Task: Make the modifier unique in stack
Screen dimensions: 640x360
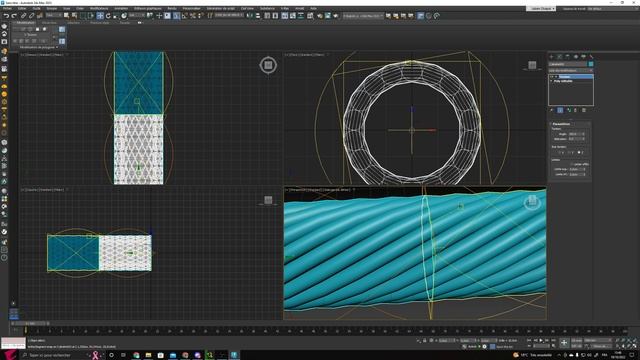Action: pos(569,110)
